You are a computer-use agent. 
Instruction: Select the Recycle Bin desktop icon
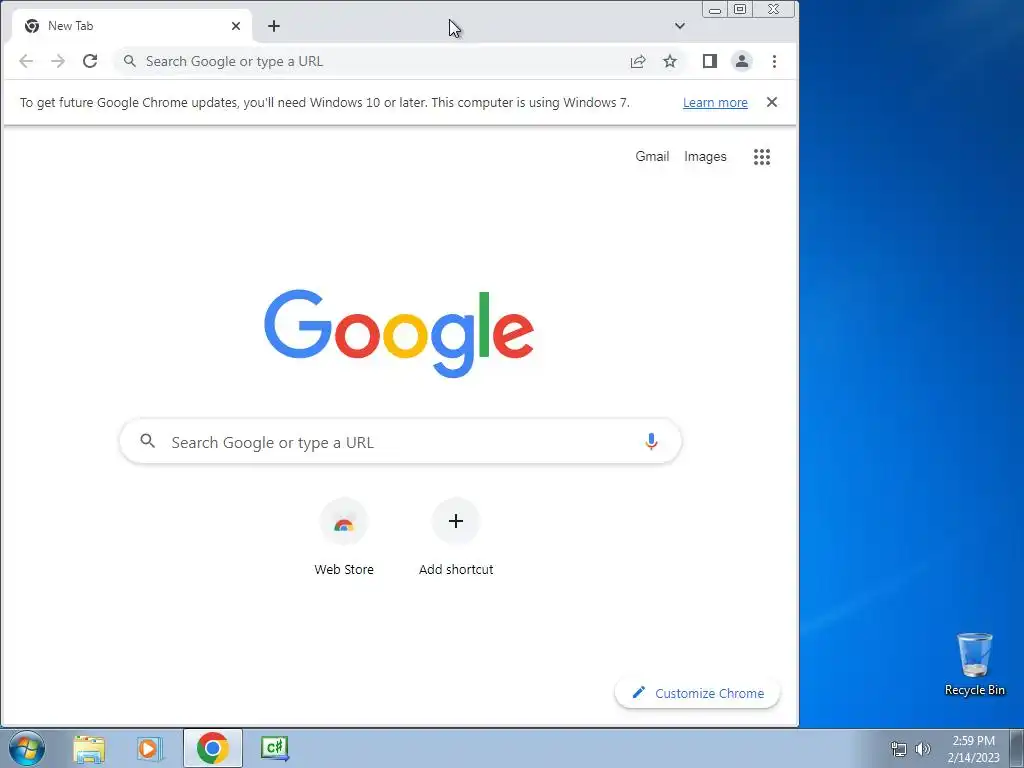pyautogui.click(x=974, y=664)
